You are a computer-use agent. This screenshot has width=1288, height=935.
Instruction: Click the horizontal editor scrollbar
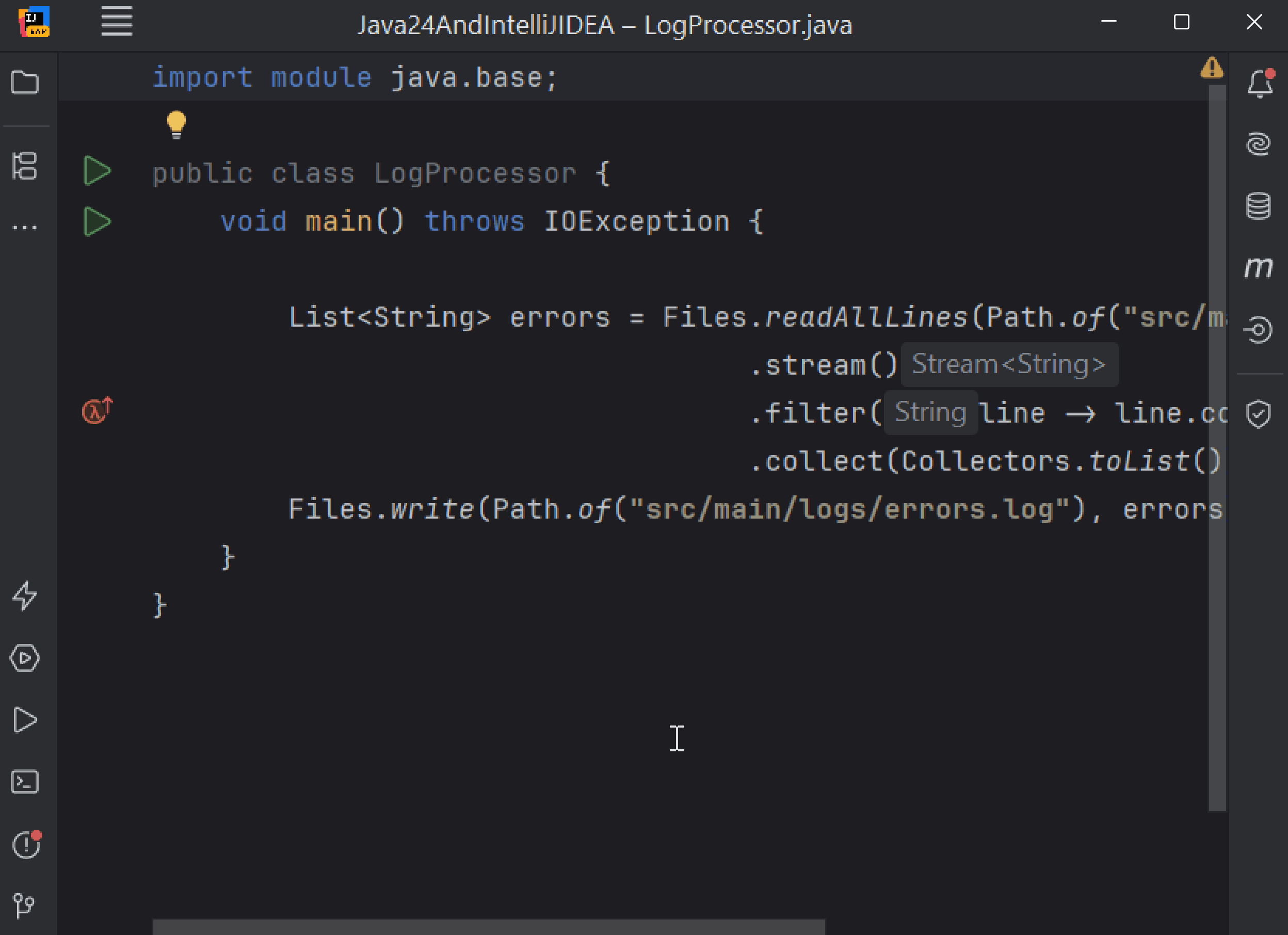[x=488, y=926]
